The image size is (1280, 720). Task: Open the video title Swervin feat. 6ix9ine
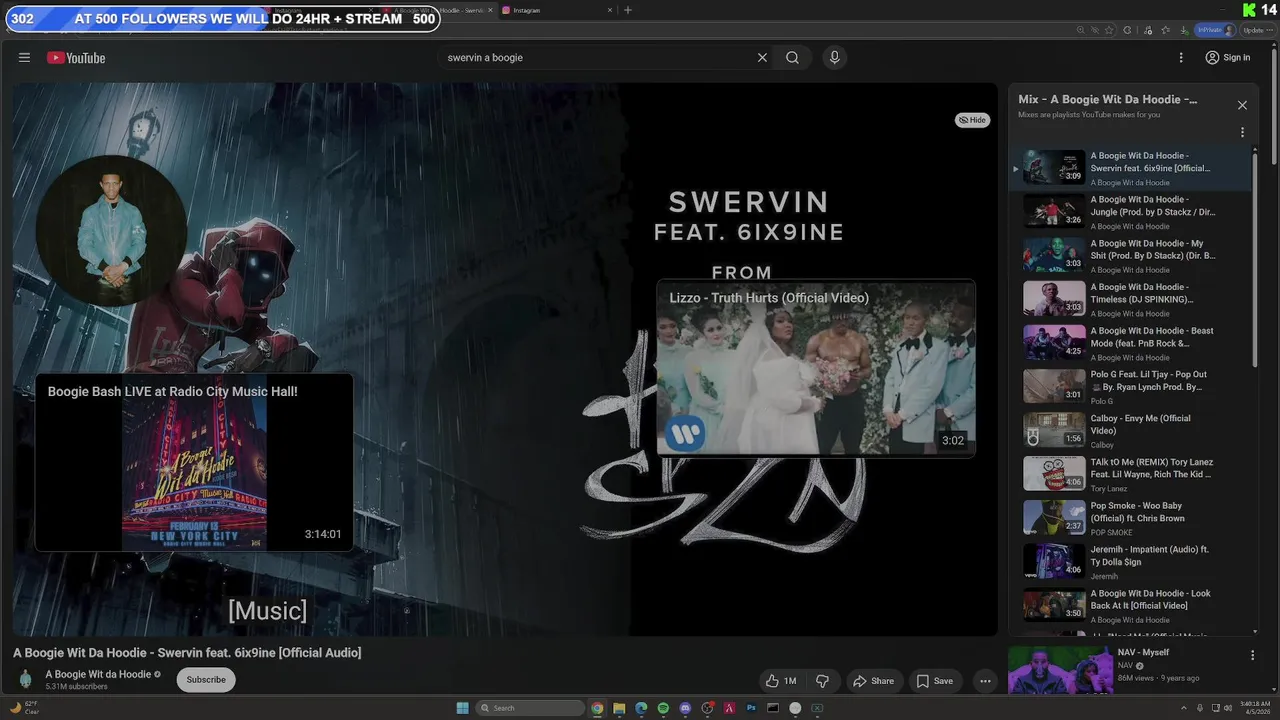click(x=187, y=652)
